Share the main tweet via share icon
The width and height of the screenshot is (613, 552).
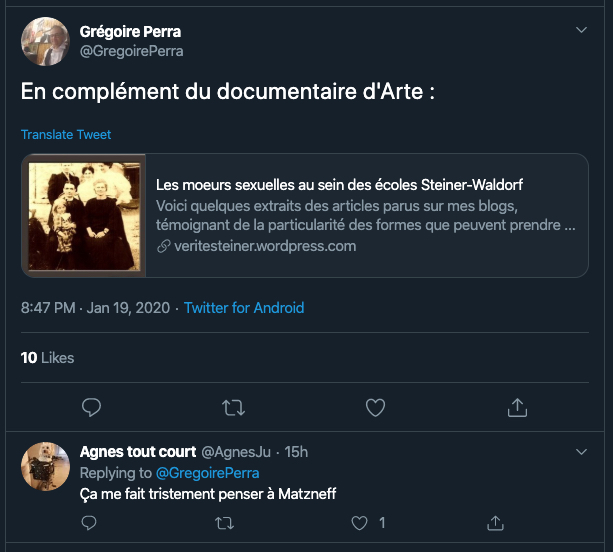[517, 407]
